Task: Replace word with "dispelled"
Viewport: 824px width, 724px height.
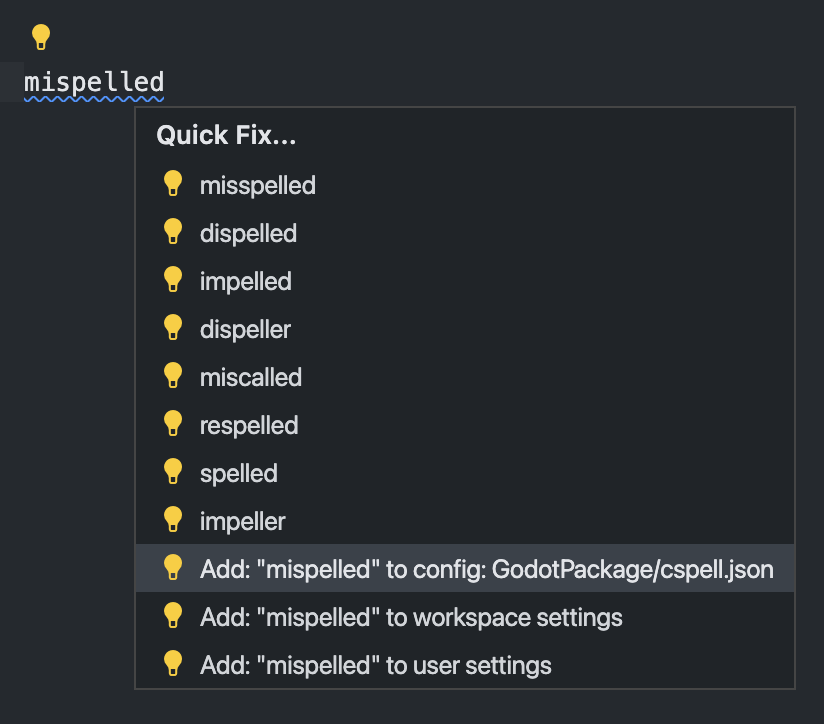Action: 248,233
